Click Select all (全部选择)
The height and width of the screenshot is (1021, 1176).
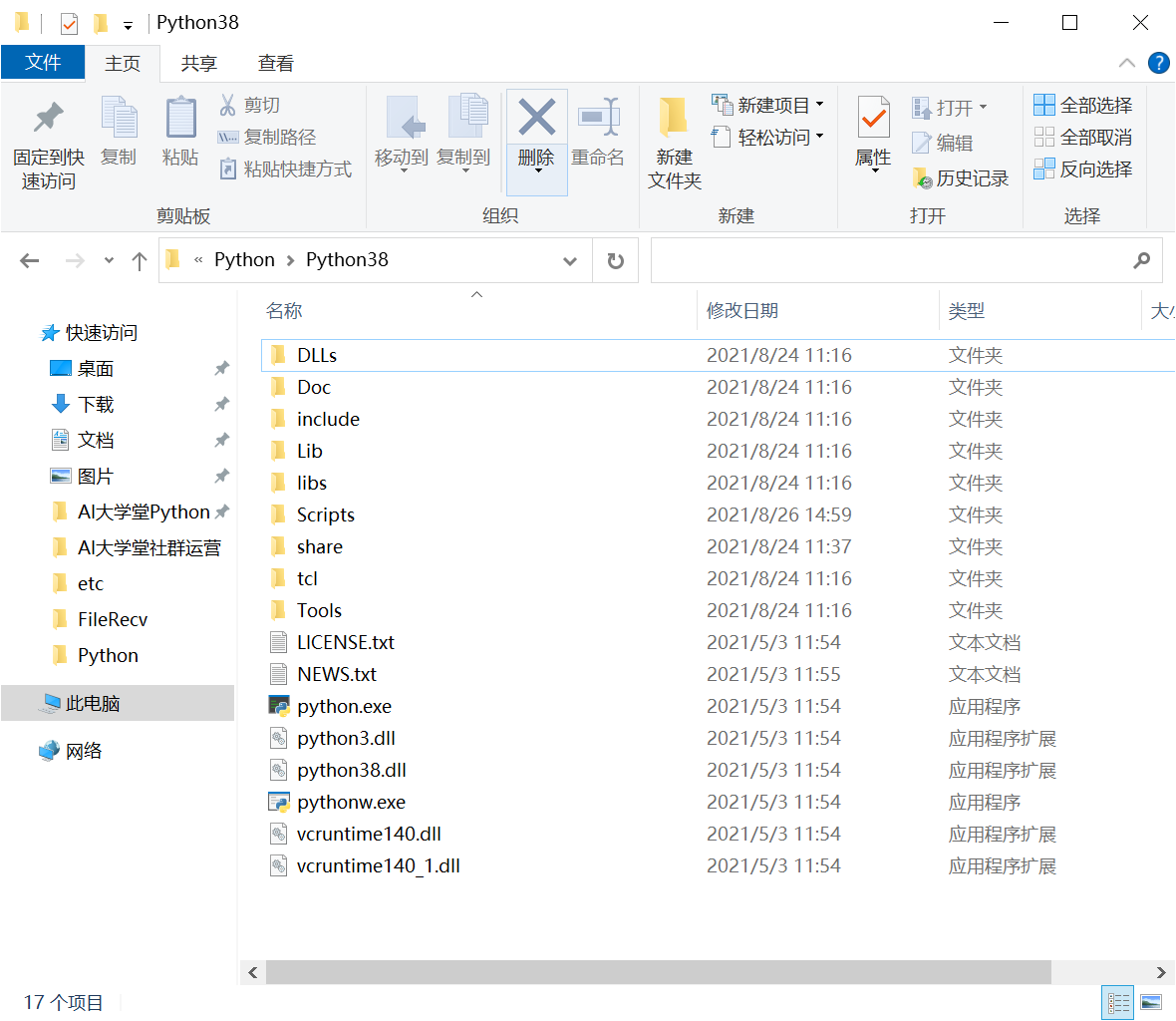tap(1083, 105)
